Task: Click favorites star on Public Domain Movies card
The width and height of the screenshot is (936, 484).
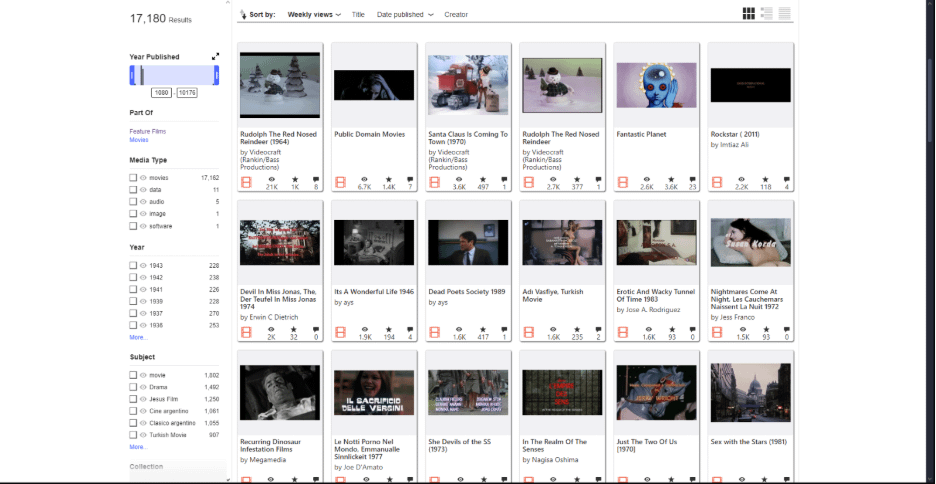Action: click(x=389, y=179)
